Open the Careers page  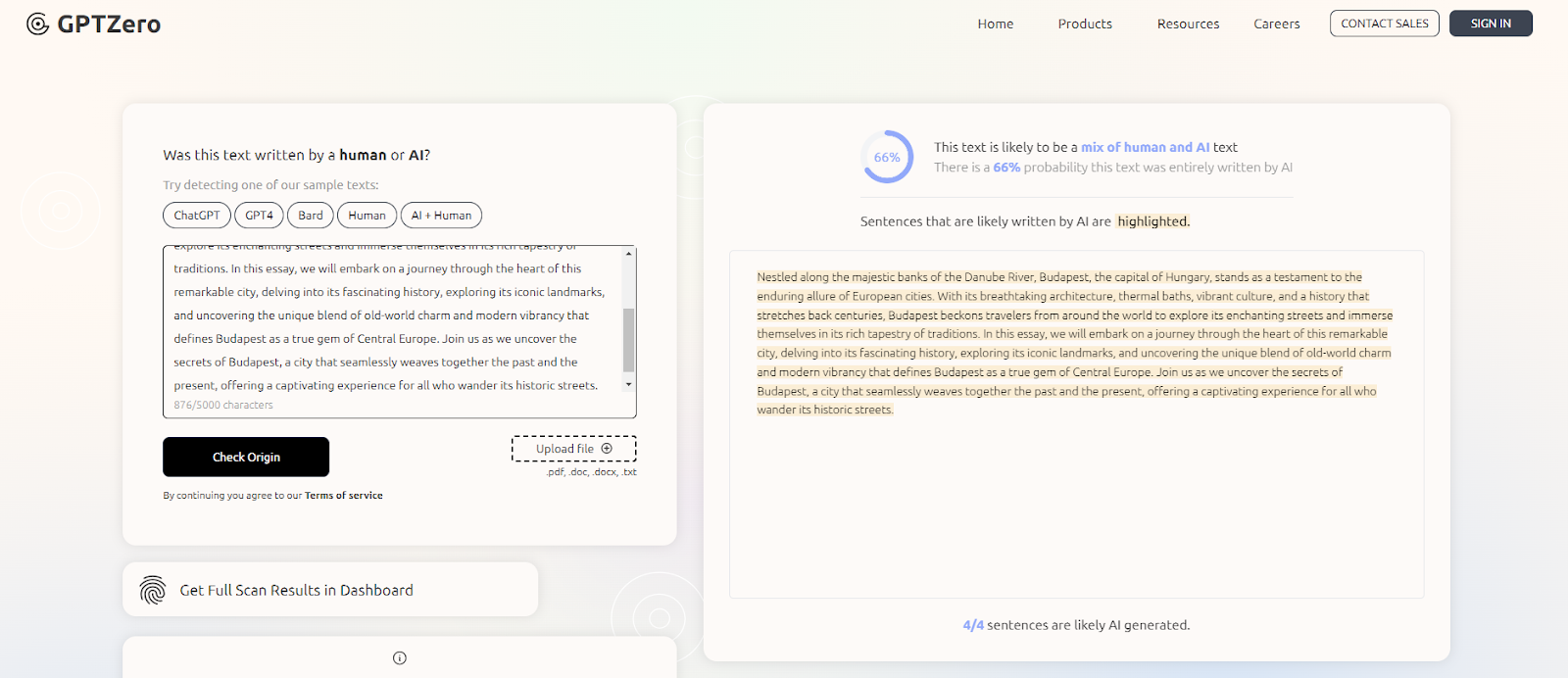click(1276, 24)
